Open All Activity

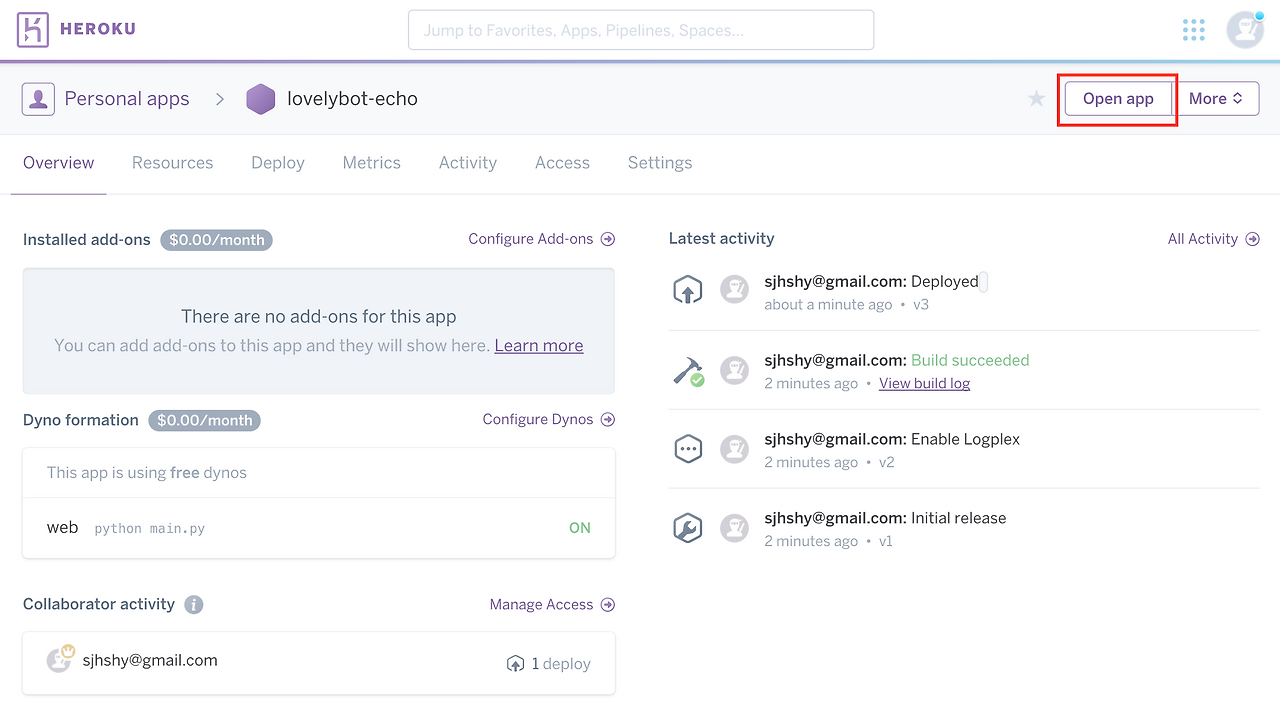1213,239
